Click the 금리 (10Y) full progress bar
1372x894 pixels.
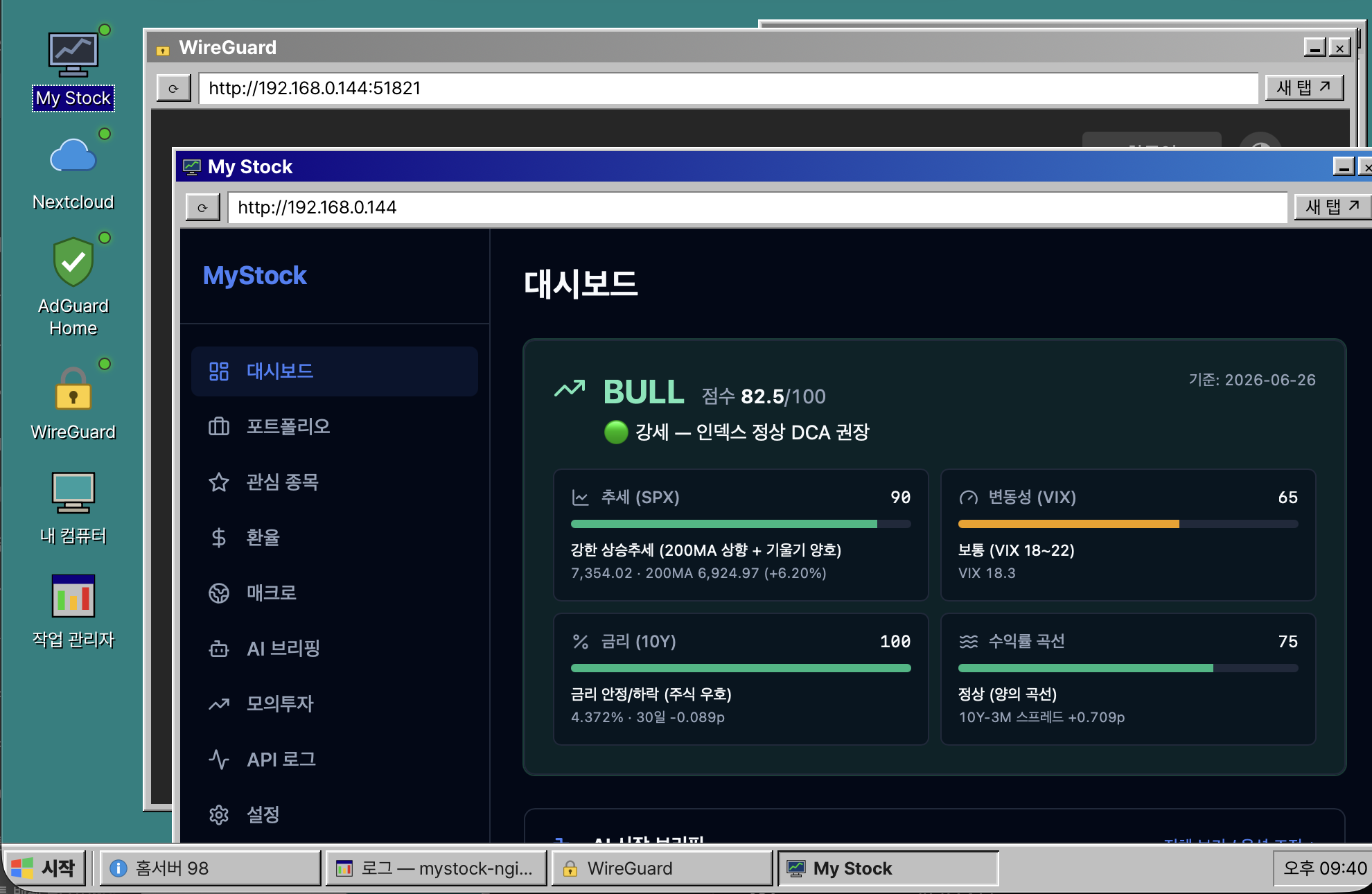coord(741,668)
